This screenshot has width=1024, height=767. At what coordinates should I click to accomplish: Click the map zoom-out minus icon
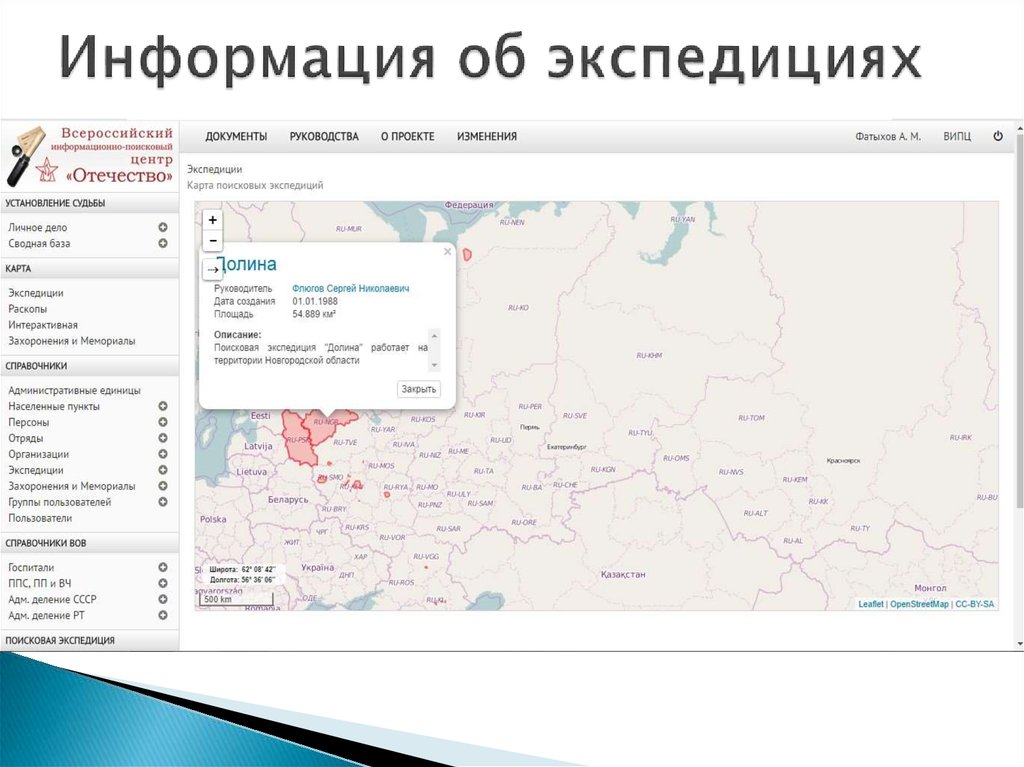tap(212, 240)
